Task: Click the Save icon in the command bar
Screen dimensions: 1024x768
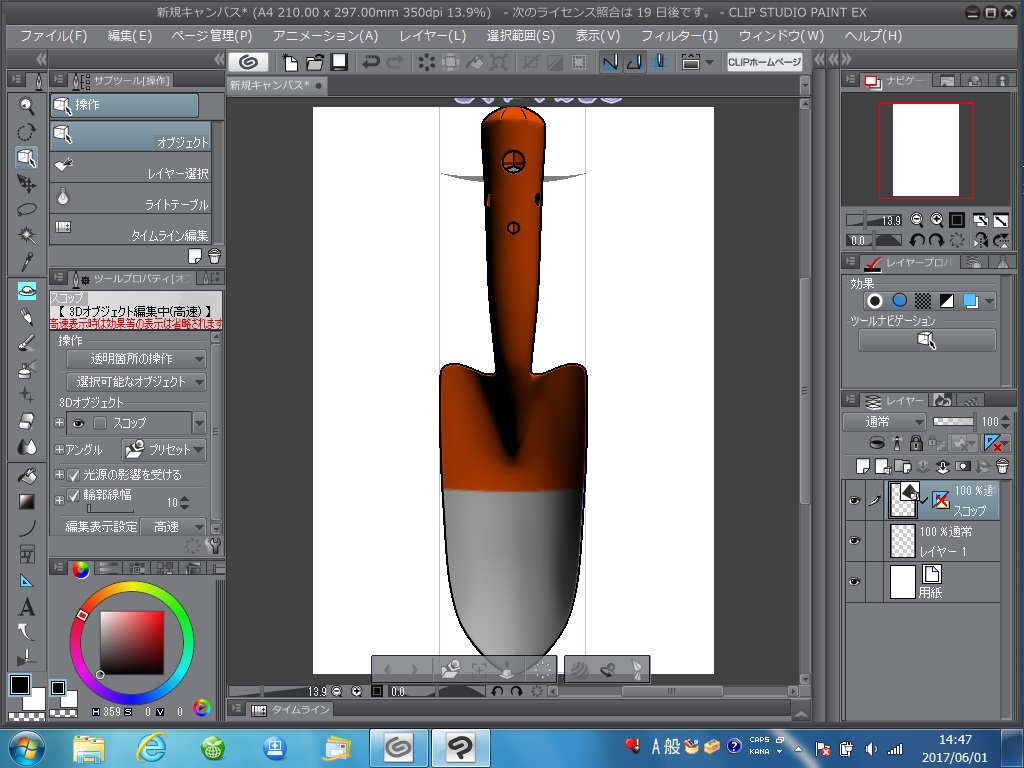Action: pos(339,62)
